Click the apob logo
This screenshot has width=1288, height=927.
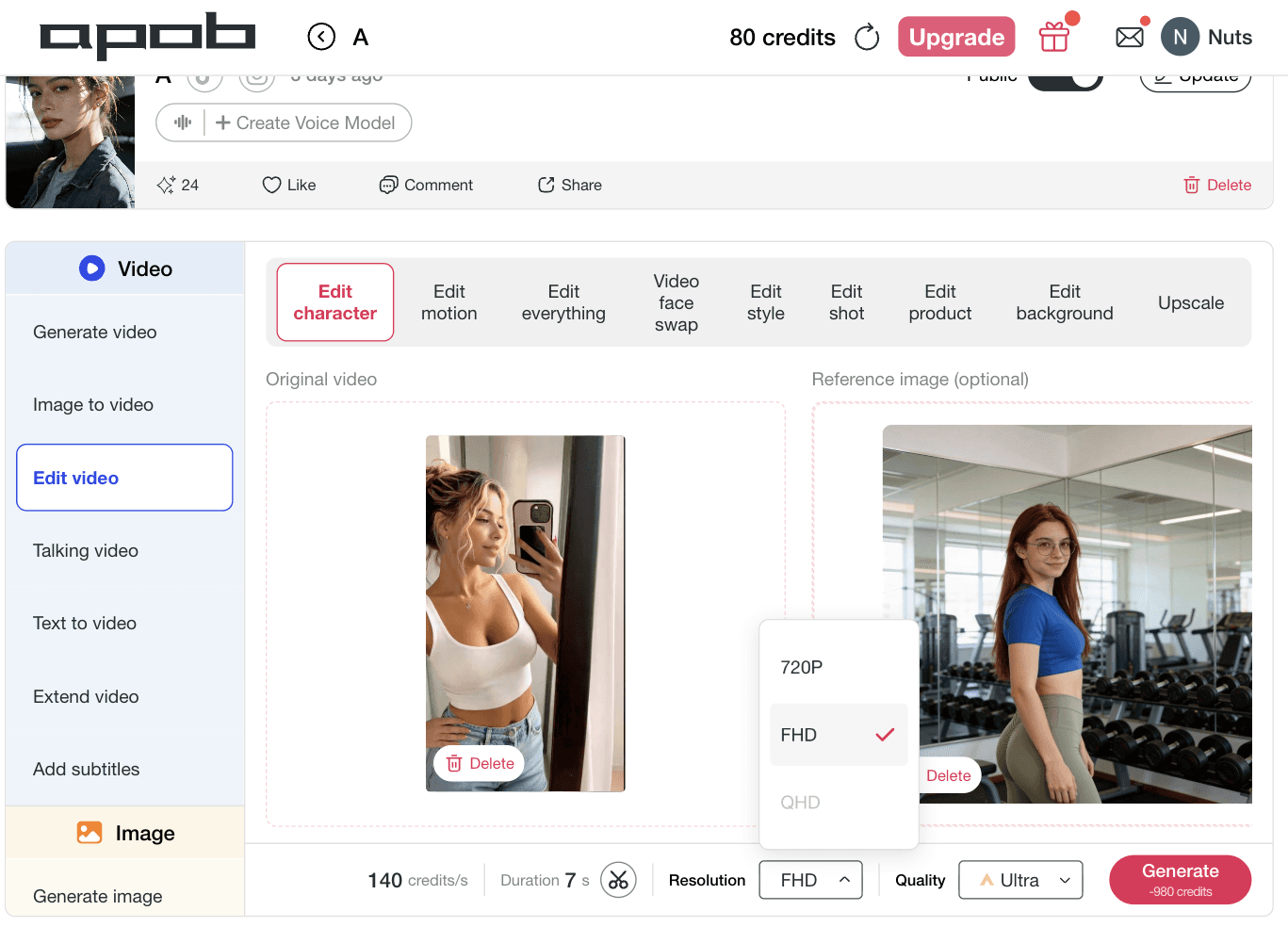tap(148, 36)
